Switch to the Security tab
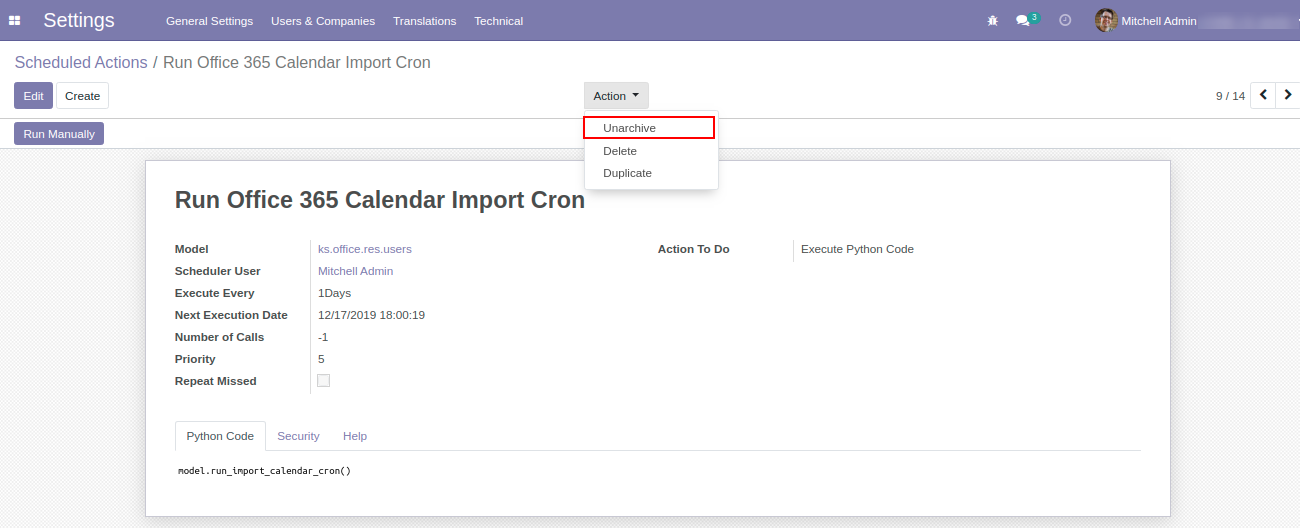The image size is (1300, 528). (298, 436)
